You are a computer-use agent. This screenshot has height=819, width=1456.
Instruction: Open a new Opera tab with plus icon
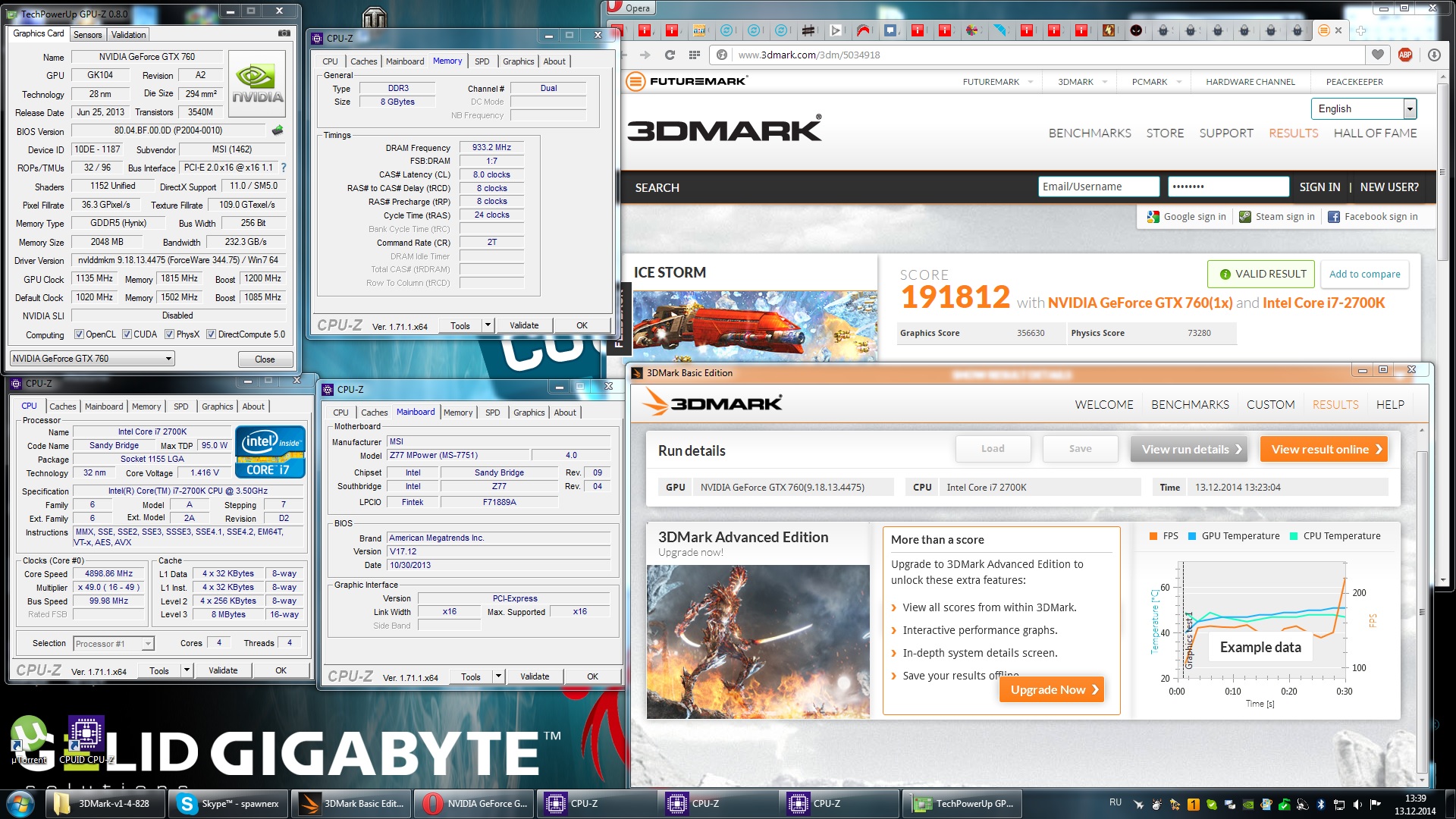pos(1360,30)
